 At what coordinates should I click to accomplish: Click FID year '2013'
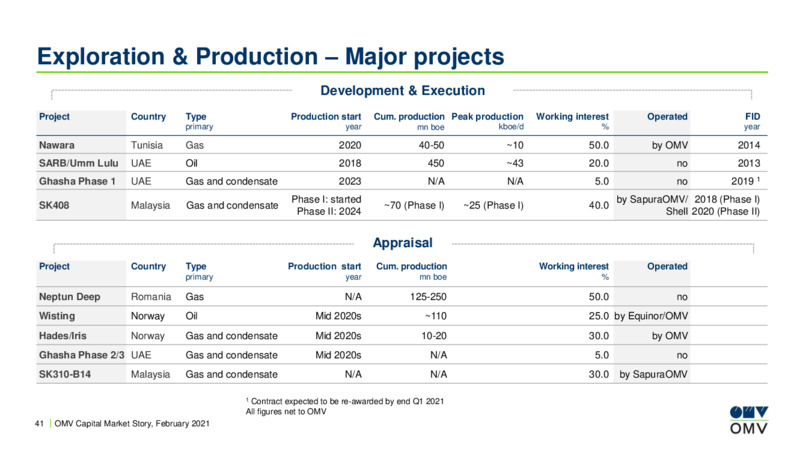click(748, 163)
